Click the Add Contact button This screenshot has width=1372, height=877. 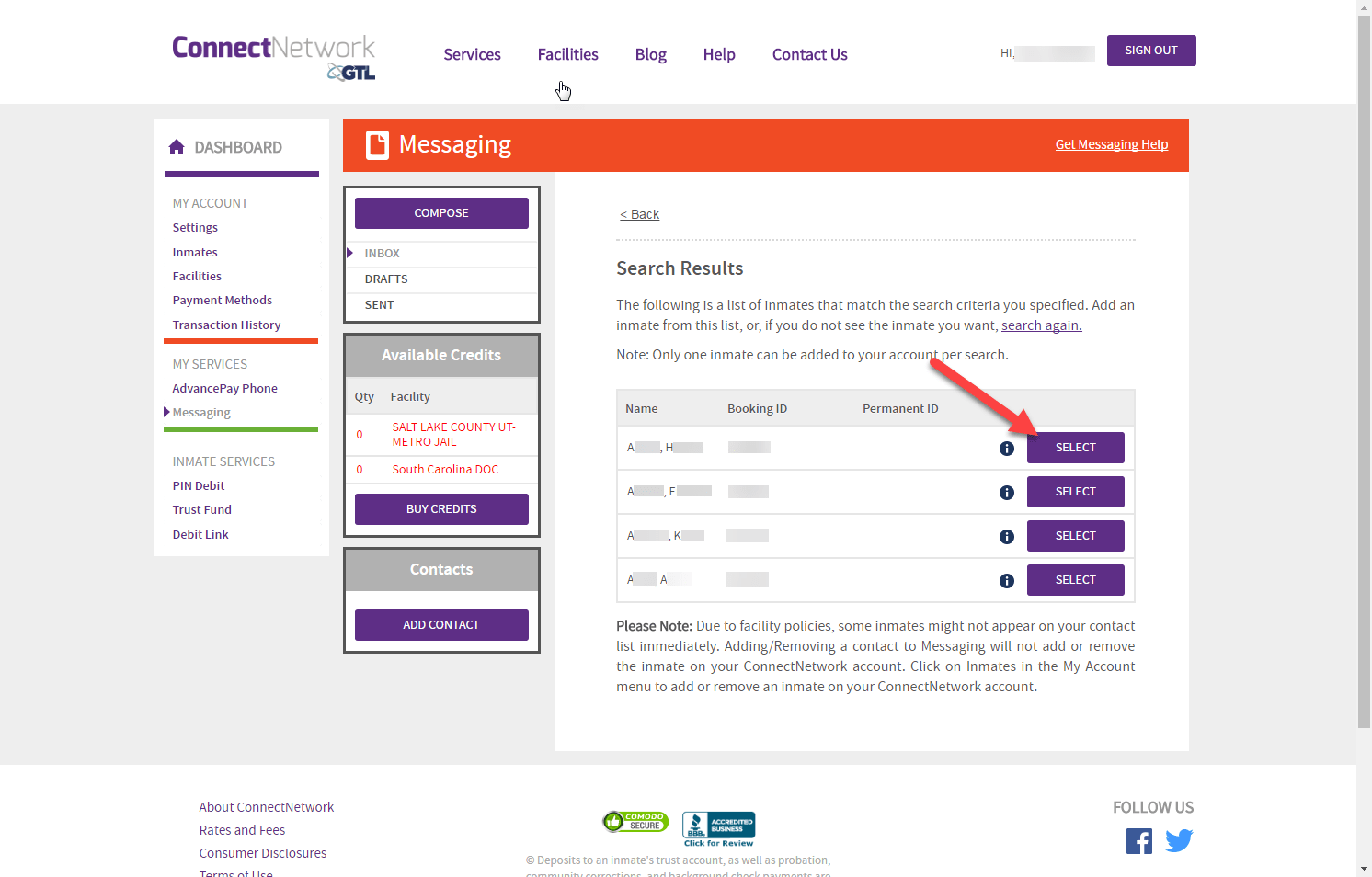[441, 625]
